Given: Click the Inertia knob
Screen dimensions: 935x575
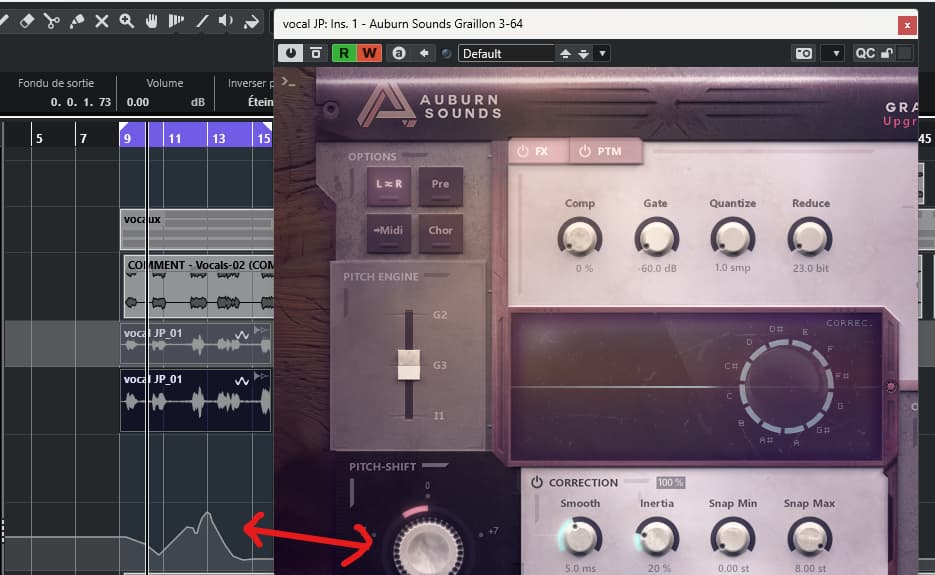Looking at the screenshot, I should click(x=656, y=538).
